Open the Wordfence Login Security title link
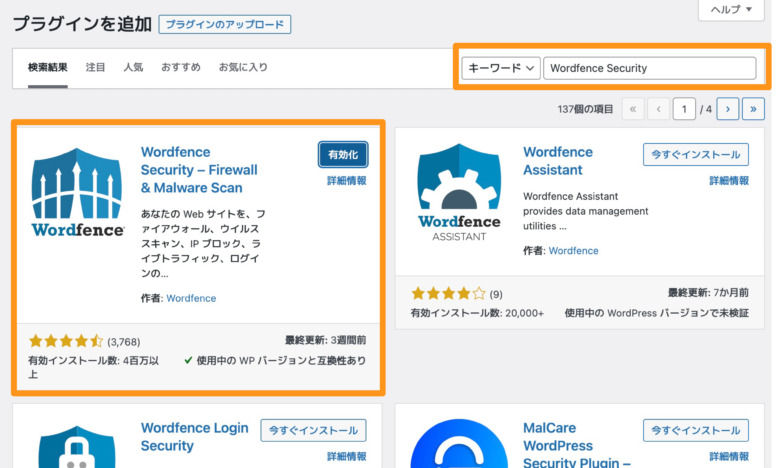 click(195, 437)
